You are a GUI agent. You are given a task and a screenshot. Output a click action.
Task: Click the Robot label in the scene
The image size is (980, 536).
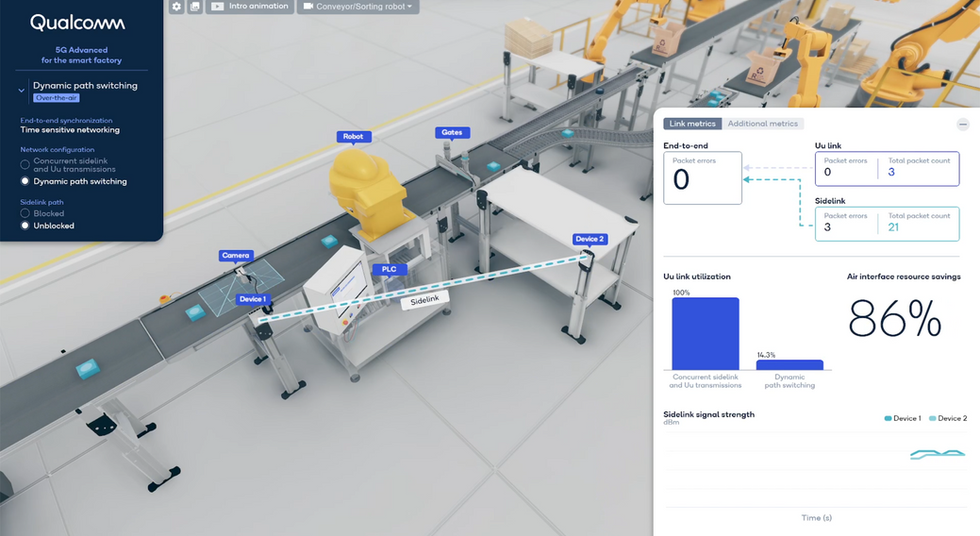click(x=353, y=136)
